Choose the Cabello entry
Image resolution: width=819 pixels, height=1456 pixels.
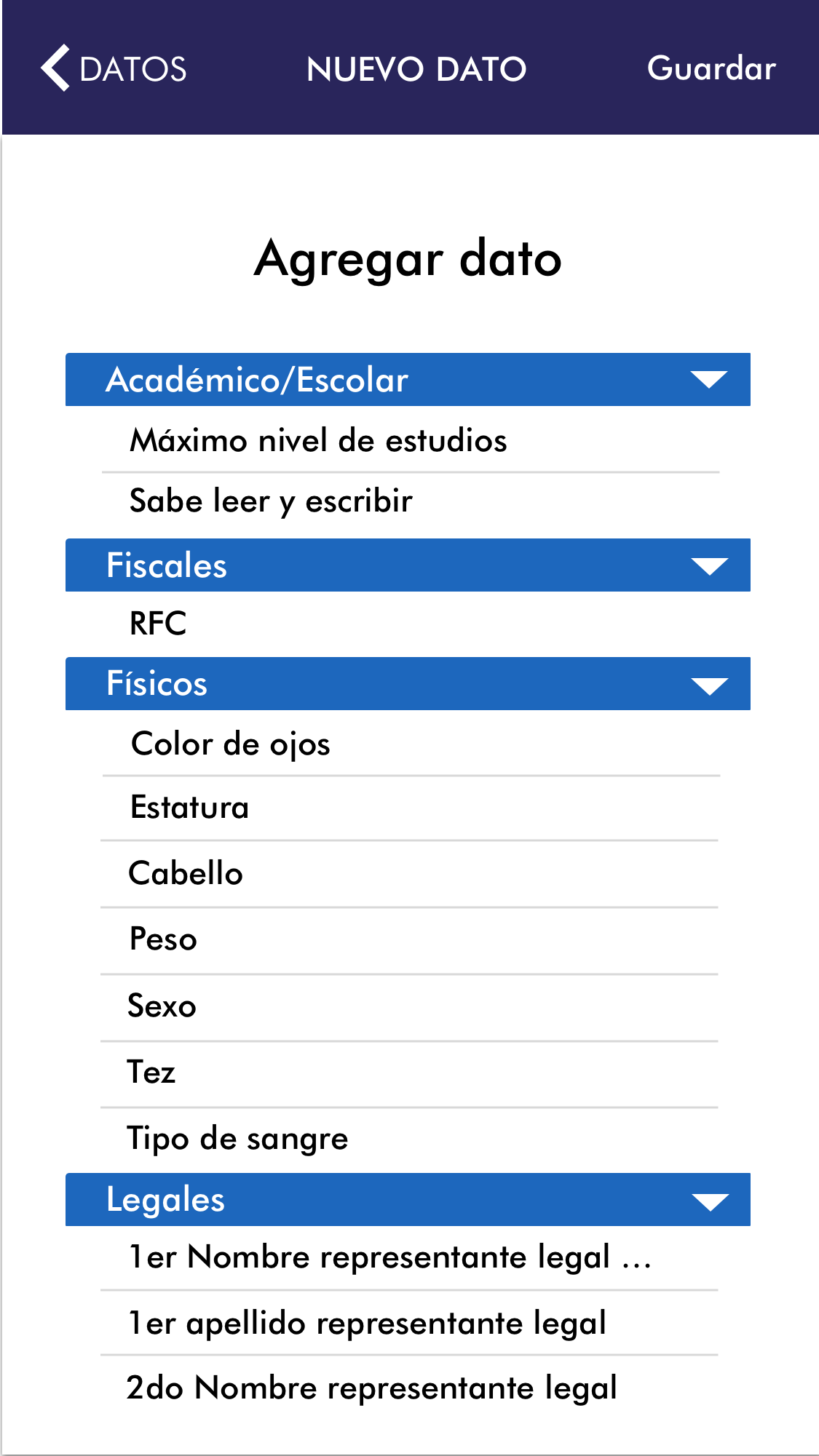click(186, 874)
